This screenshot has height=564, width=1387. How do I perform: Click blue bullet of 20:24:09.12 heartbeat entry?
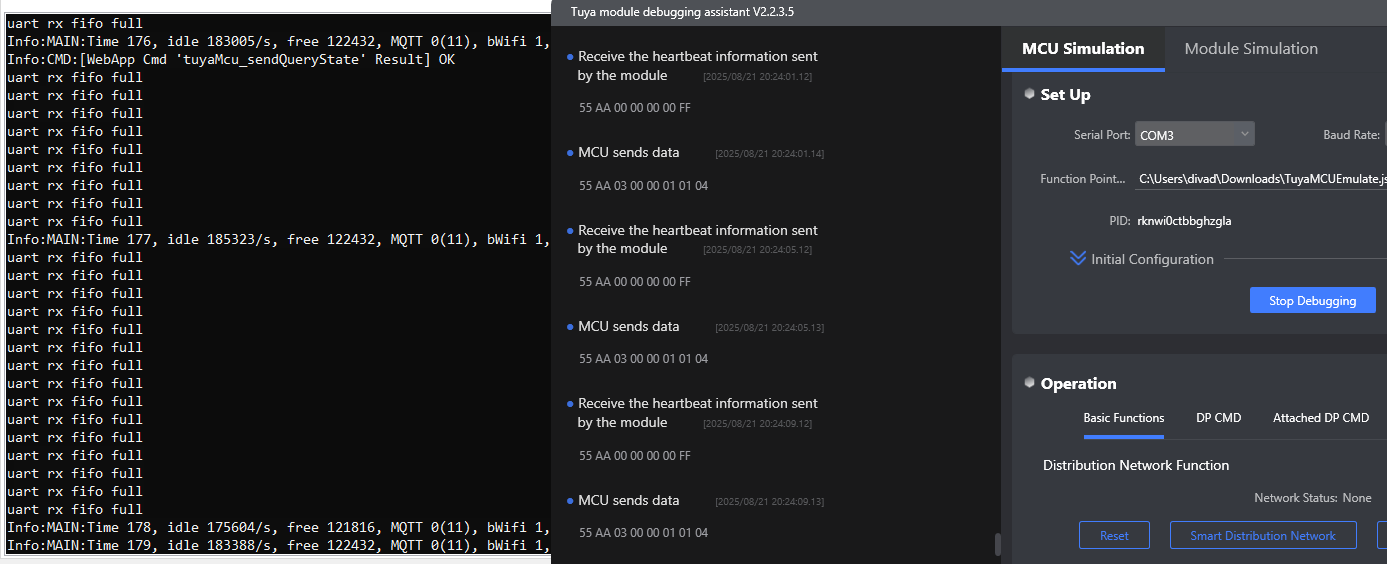(570, 404)
